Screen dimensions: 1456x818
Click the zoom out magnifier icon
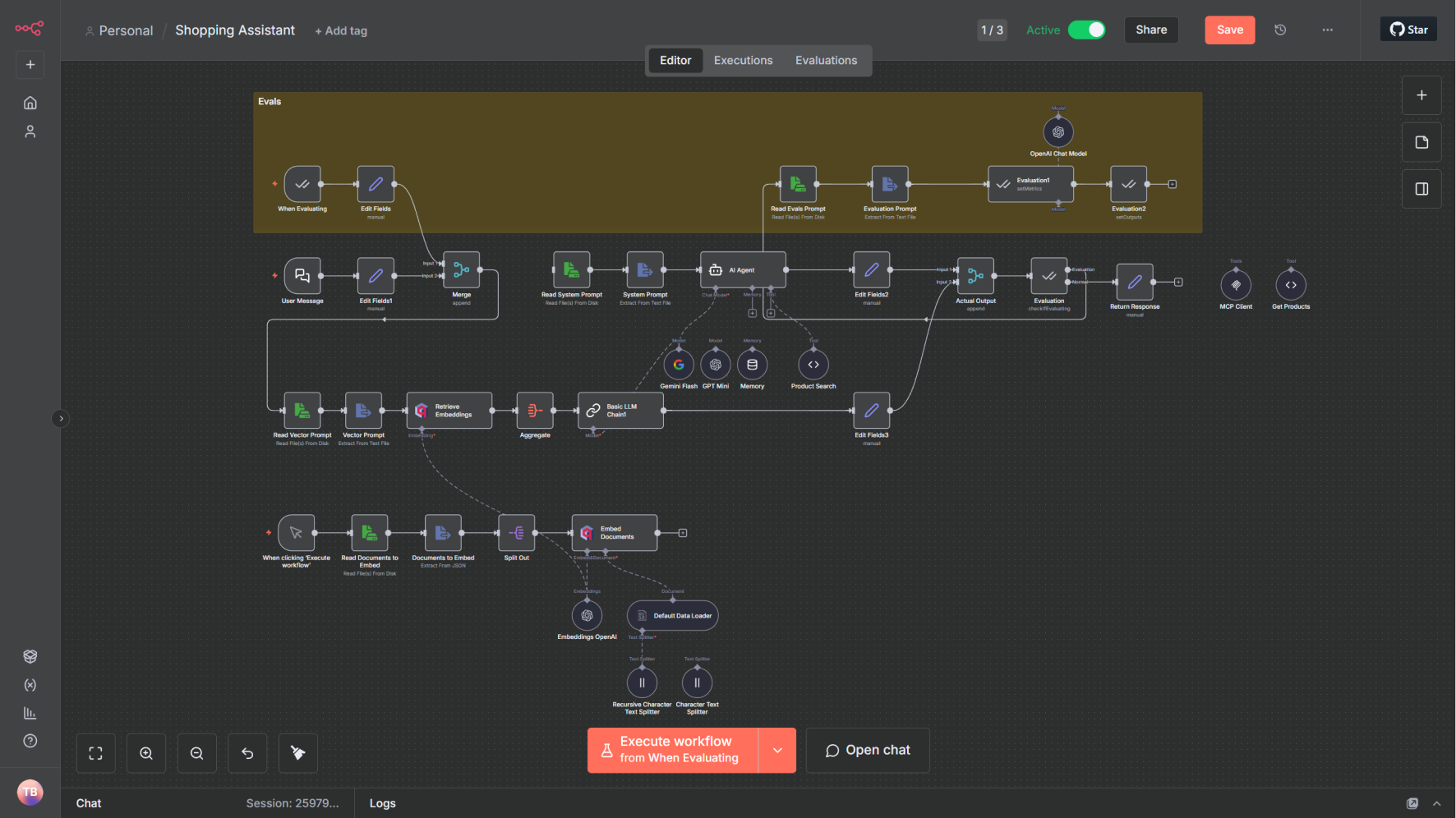click(x=197, y=753)
